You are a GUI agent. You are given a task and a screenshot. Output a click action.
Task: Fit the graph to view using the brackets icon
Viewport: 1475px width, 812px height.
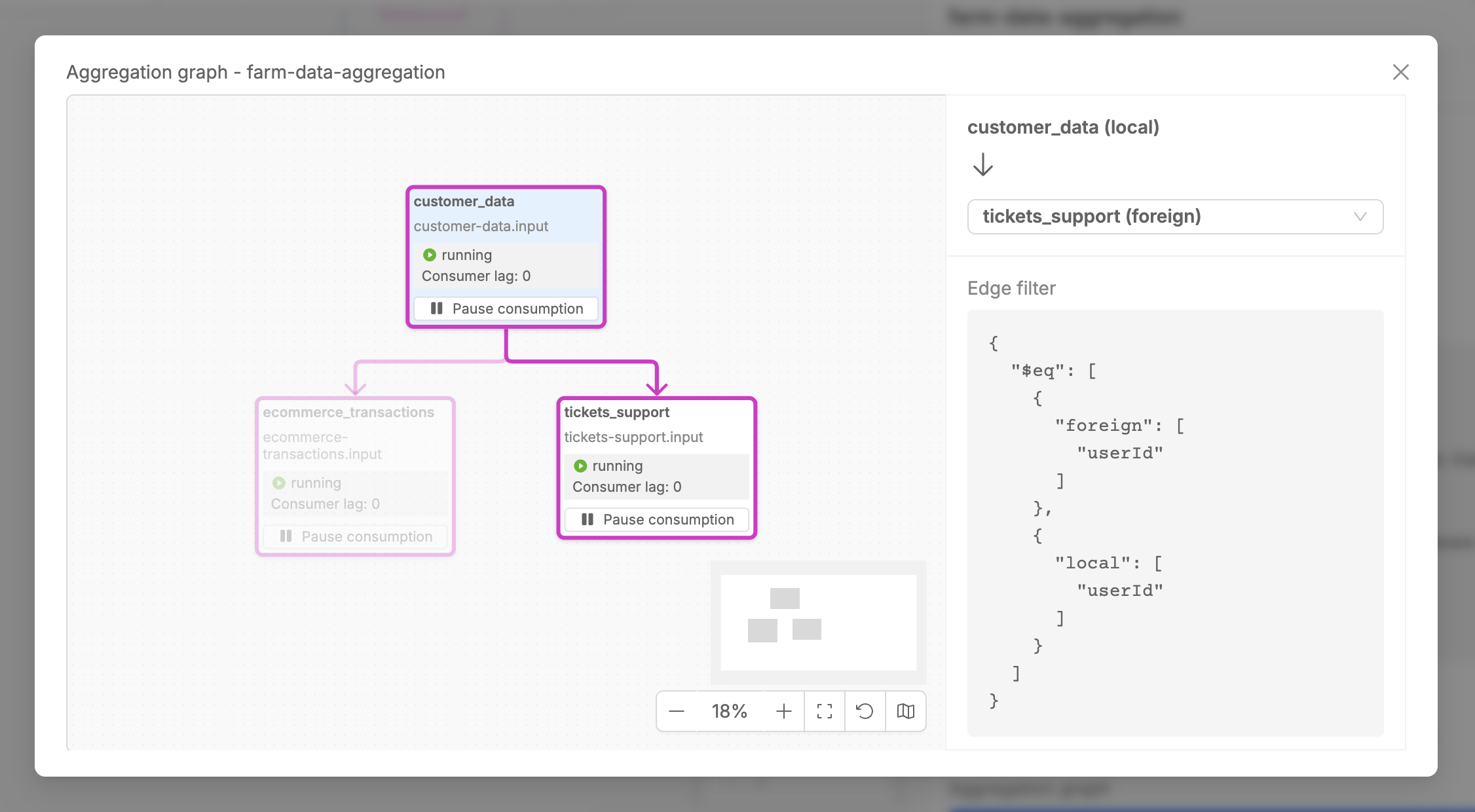(x=824, y=711)
